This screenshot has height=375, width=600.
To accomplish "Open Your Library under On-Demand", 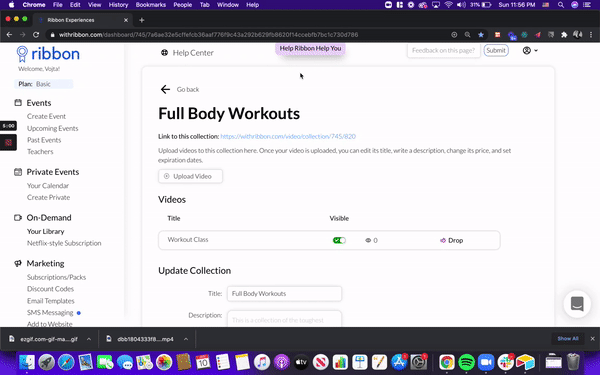I will coord(46,232).
